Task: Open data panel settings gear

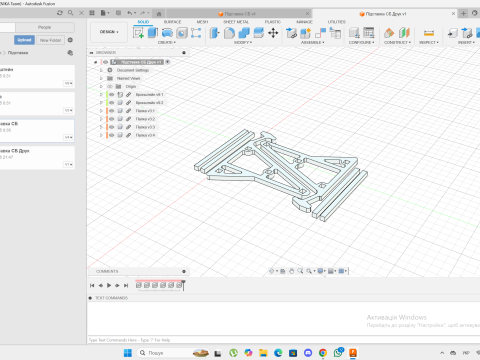Action: click(70, 40)
